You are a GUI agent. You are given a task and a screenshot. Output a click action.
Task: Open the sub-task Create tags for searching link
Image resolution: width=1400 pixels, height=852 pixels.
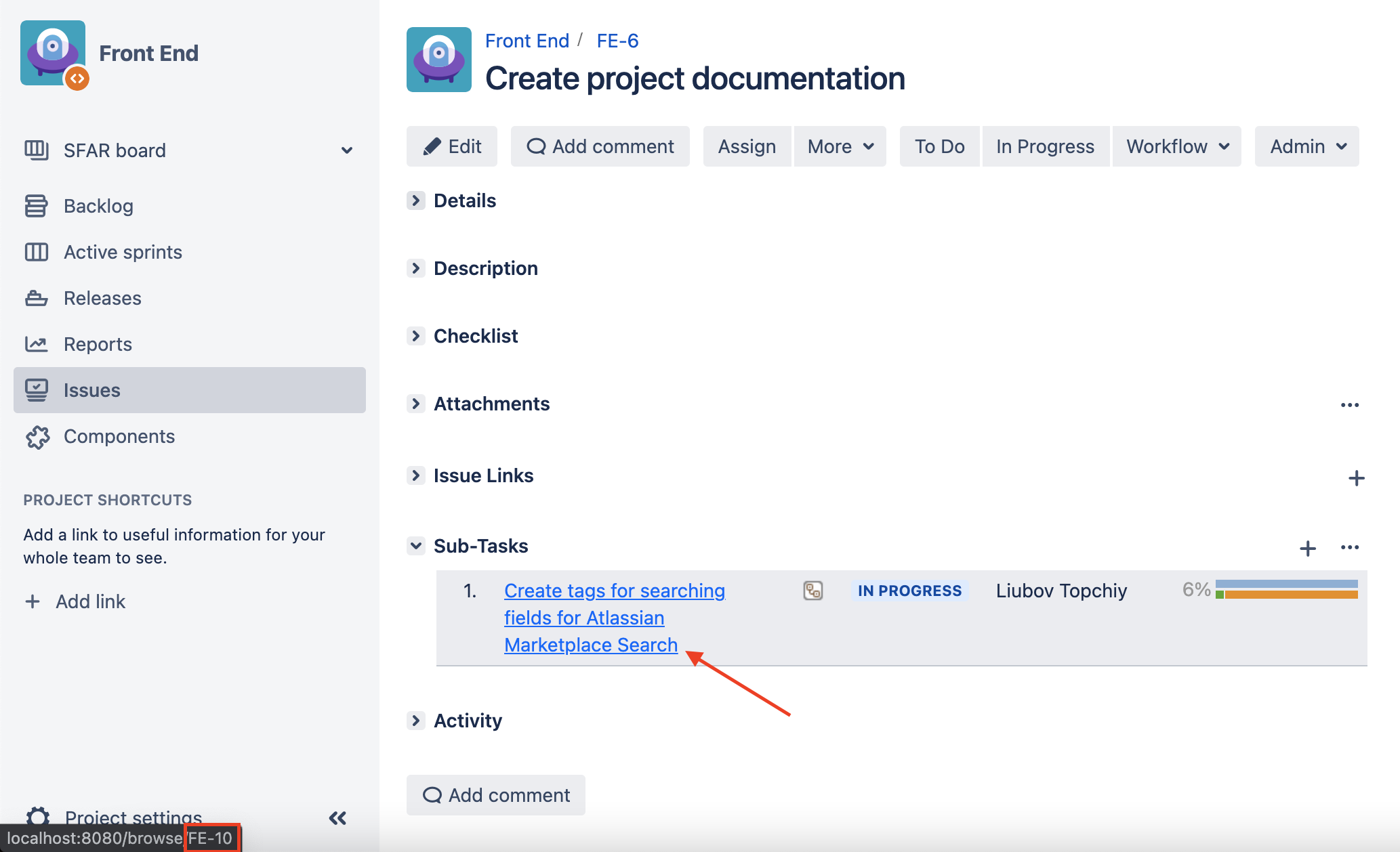614,591
